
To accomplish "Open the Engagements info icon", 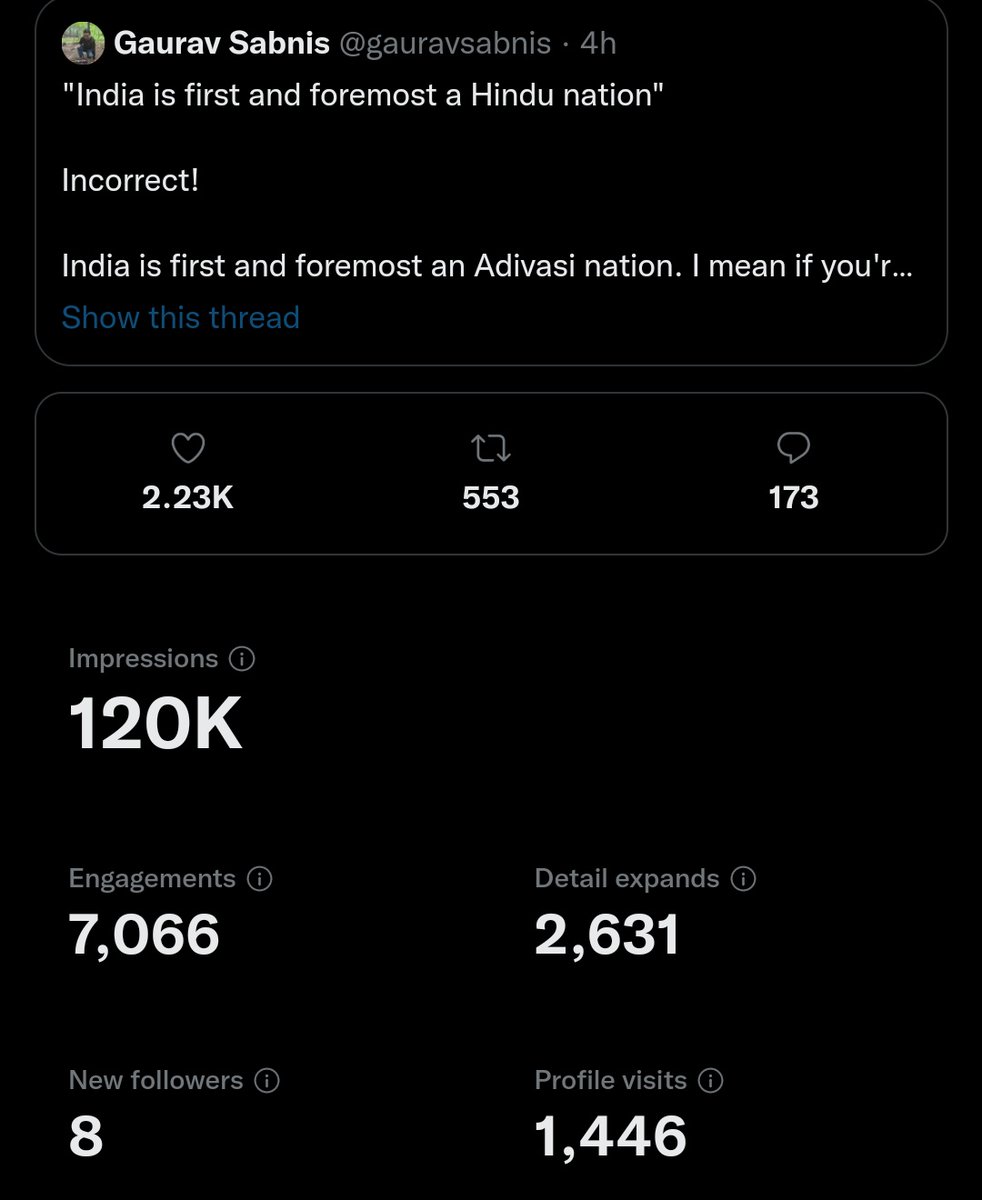I will [259, 879].
